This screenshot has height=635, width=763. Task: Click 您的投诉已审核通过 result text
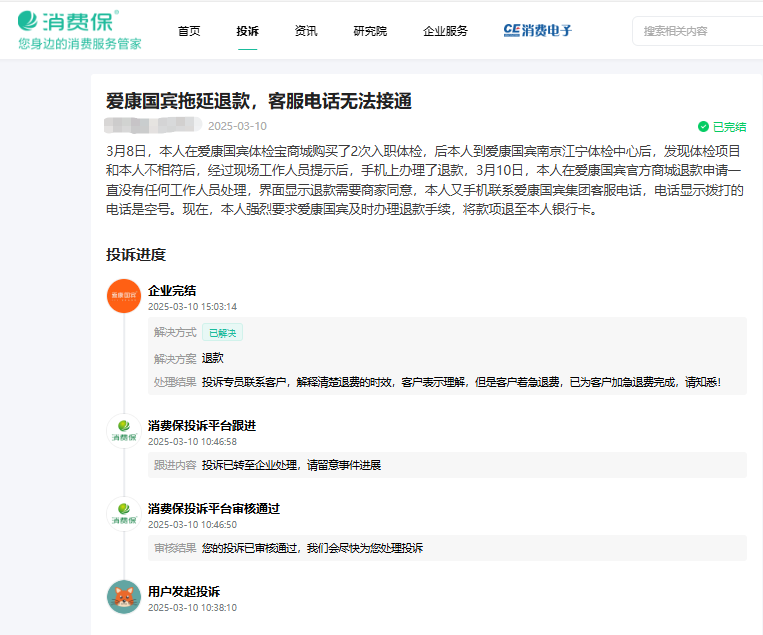(312, 548)
